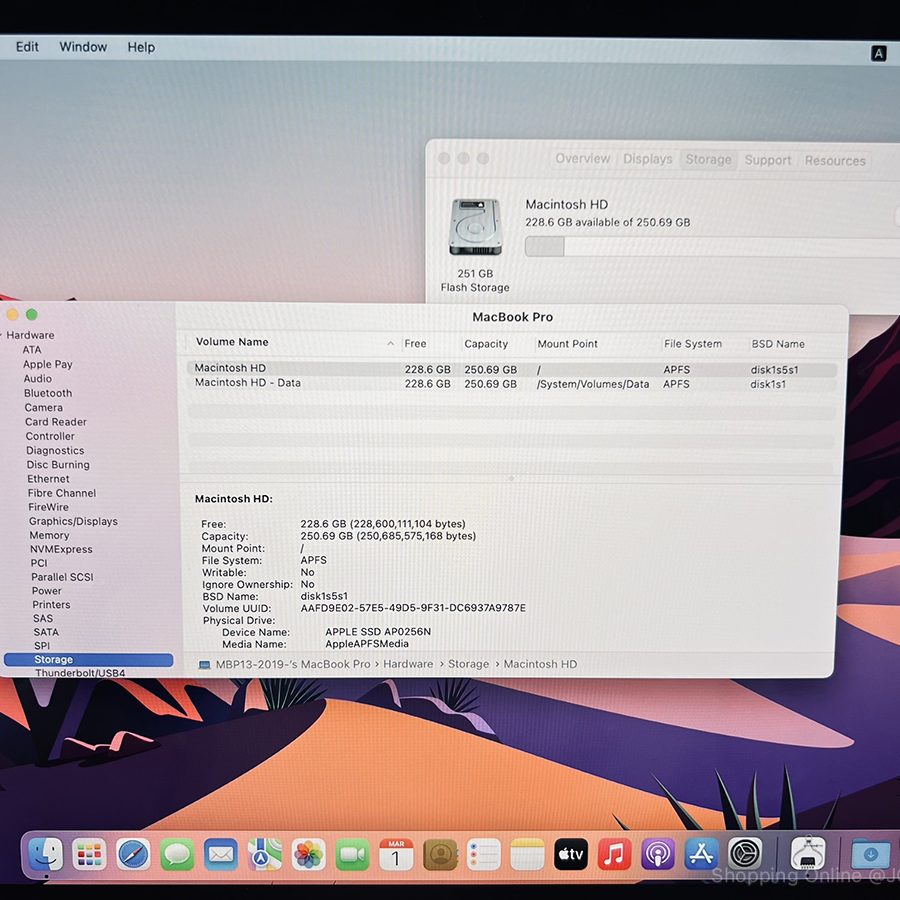The width and height of the screenshot is (900, 900).
Task: Select Graphics/Displays in the sidebar
Action: (x=73, y=521)
